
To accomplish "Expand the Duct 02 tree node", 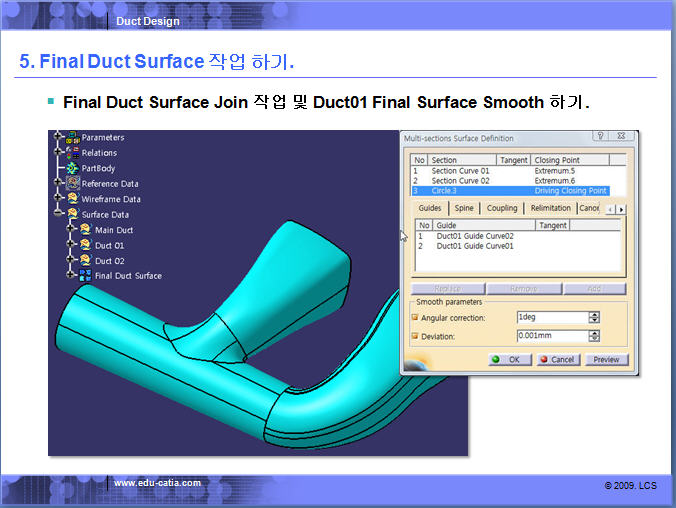I will [x=71, y=260].
